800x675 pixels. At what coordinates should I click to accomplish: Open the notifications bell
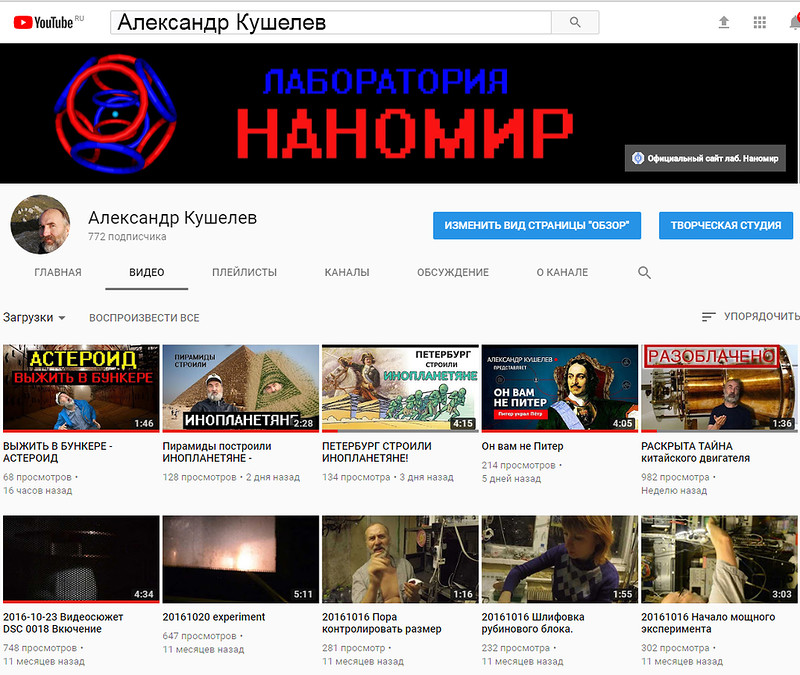coord(794,22)
